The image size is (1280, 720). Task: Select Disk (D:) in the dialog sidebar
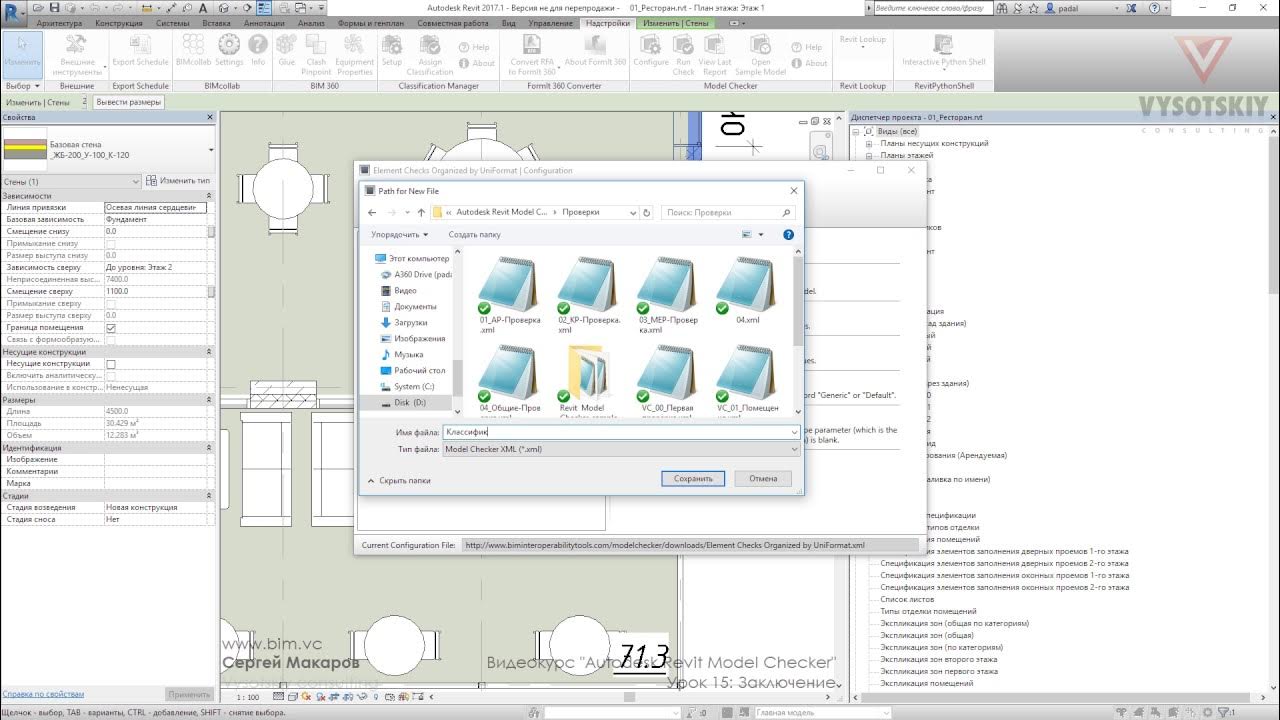point(409,402)
